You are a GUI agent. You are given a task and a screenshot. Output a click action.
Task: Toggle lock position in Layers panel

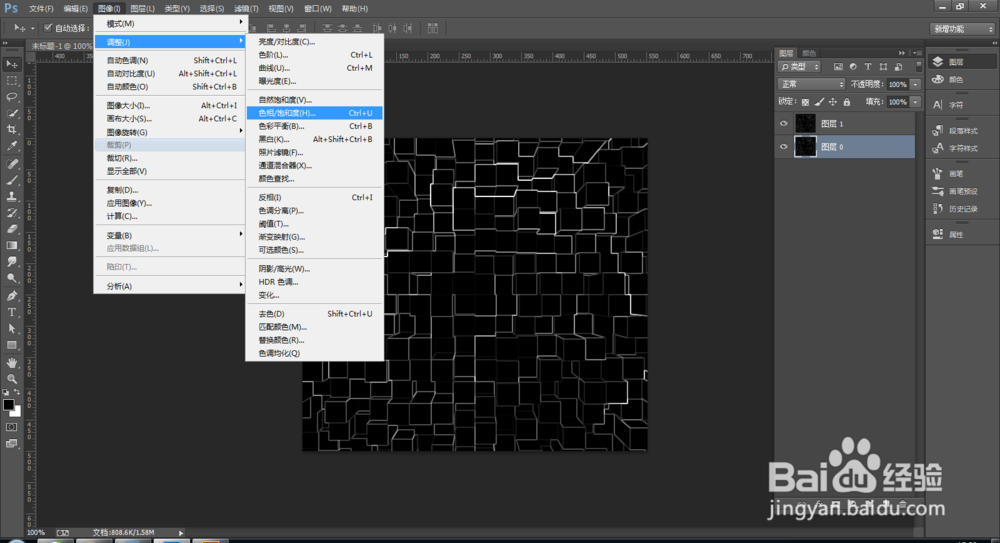[x=833, y=102]
